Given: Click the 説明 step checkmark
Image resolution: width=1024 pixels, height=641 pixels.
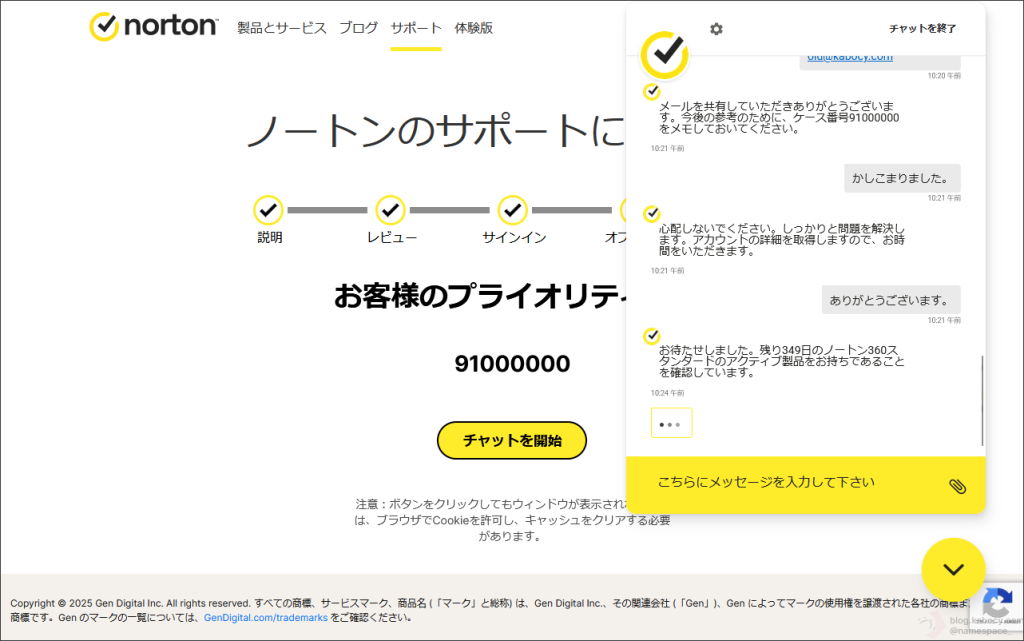Looking at the screenshot, I should [x=268, y=210].
